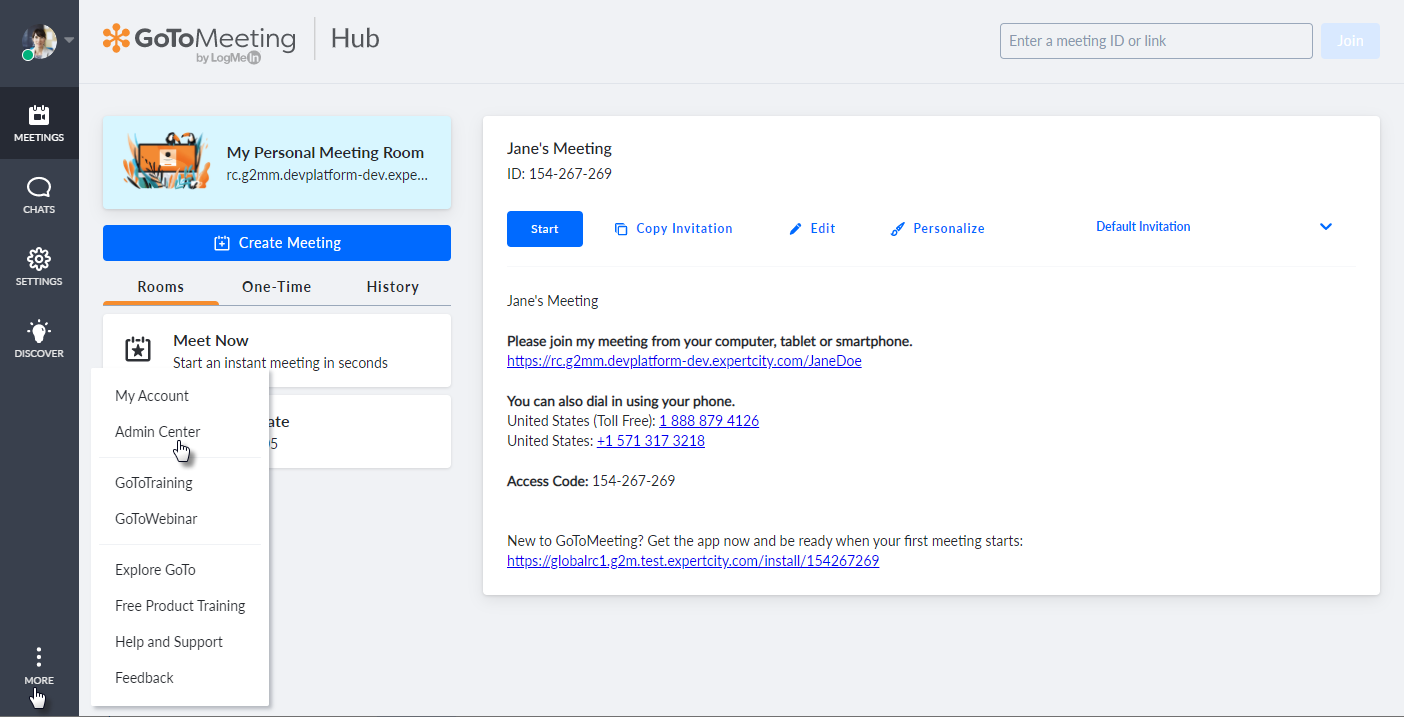1404x717 pixels.
Task: Select the Meet Now room card
Action: point(277,350)
